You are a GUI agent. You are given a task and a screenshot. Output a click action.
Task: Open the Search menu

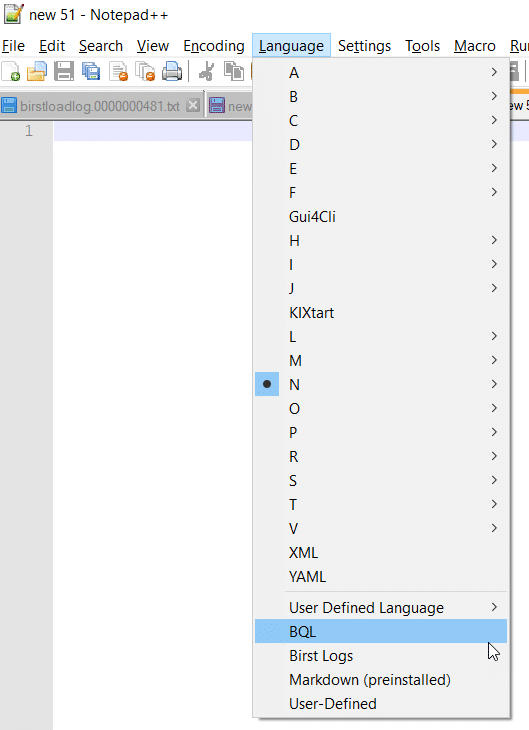point(101,46)
